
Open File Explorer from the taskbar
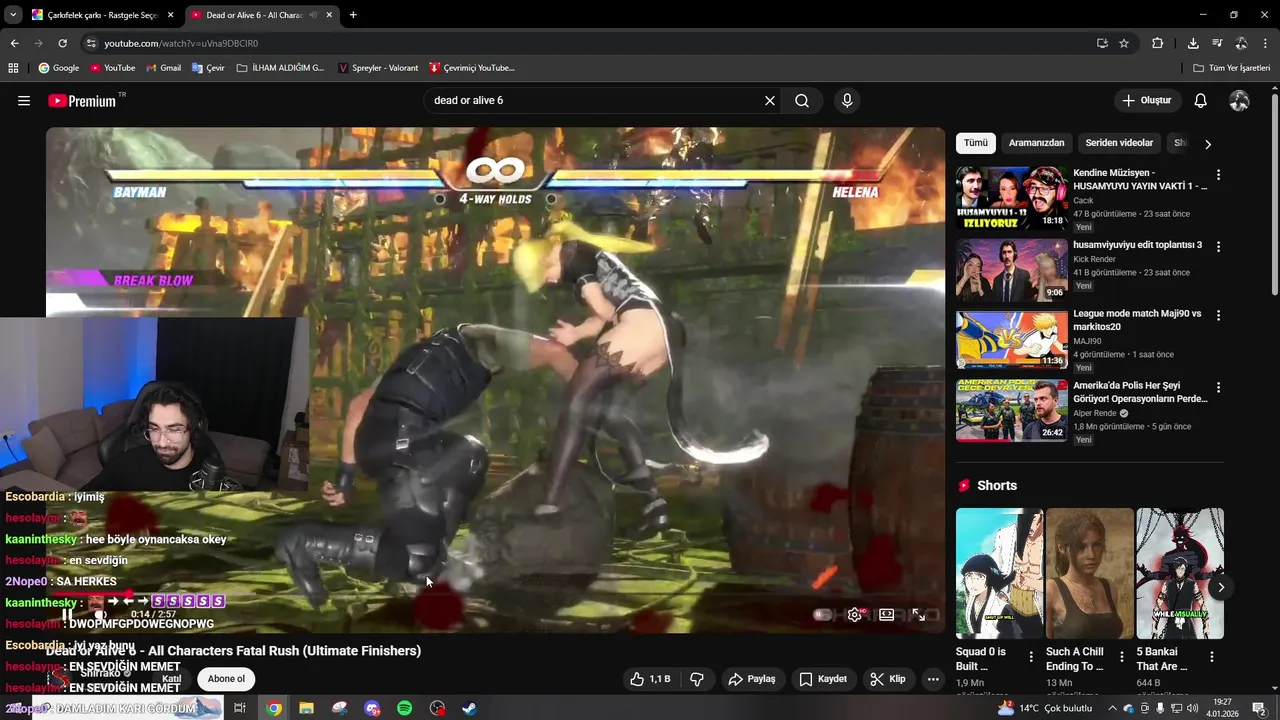[x=306, y=708]
